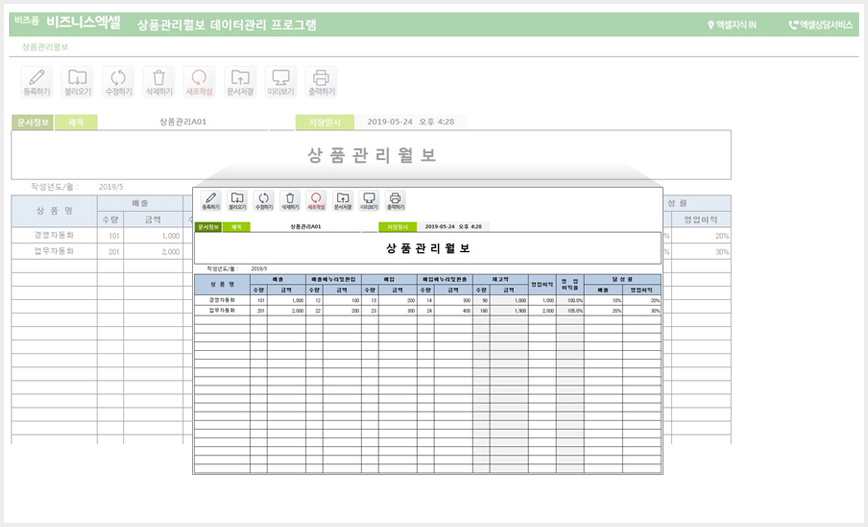This screenshot has height=527, width=868.
Task: Open 엑셀지식 IN link in green header
Action: point(732,25)
